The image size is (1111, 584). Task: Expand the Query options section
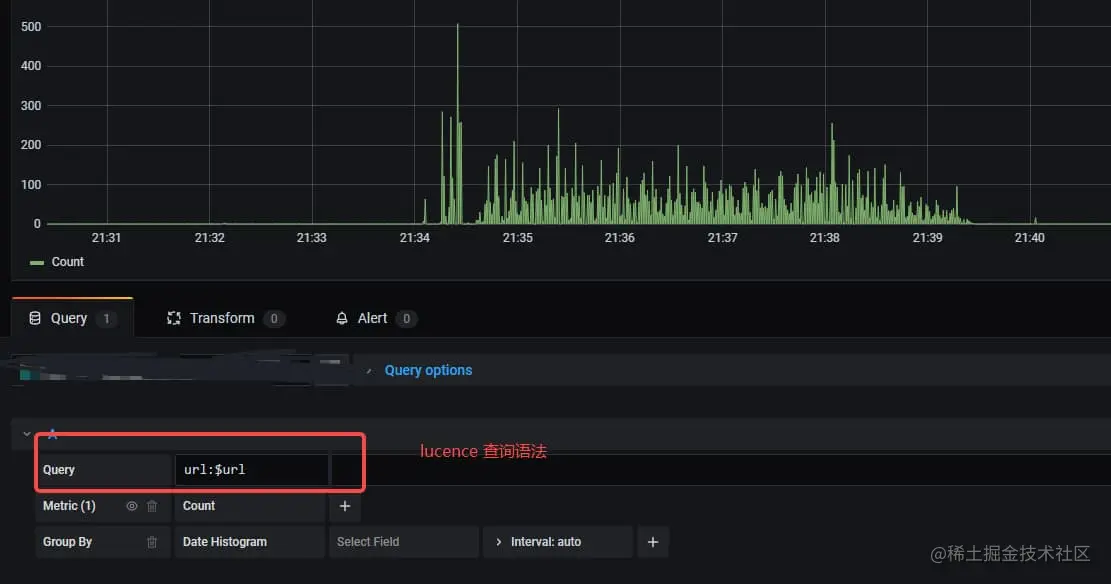pyautogui.click(x=428, y=369)
